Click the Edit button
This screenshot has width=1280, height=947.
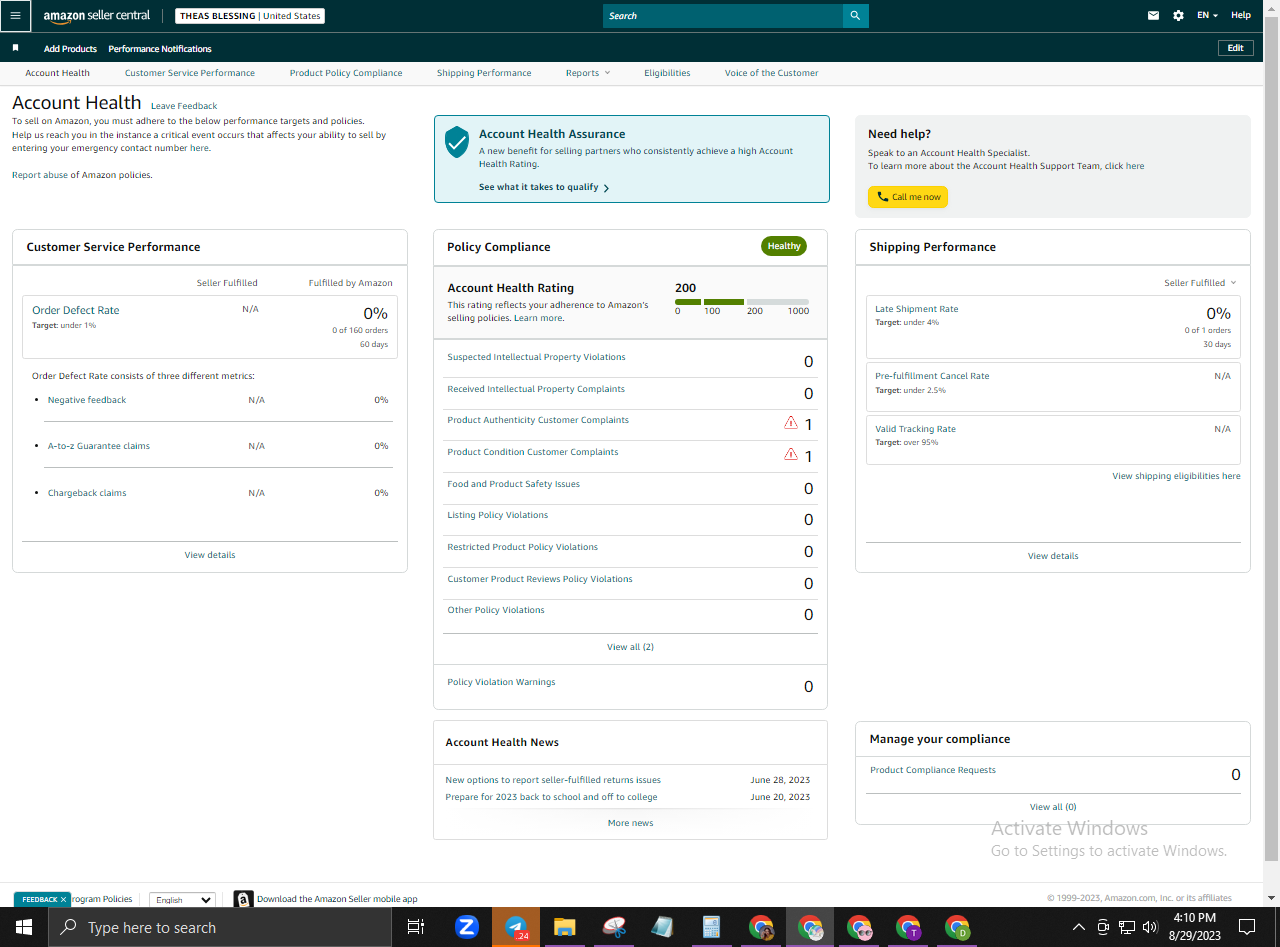click(x=1236, y=48)
